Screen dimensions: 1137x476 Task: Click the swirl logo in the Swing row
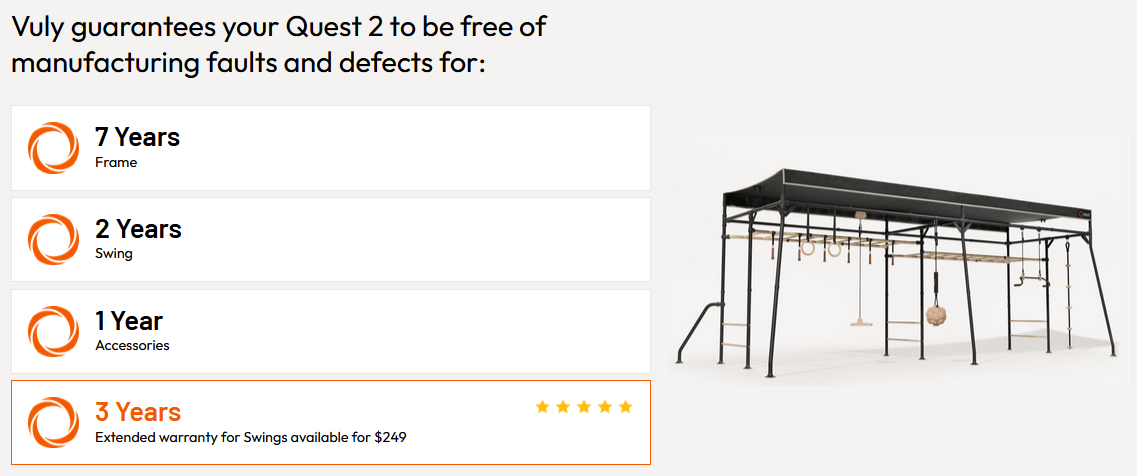tap(53, 239)
